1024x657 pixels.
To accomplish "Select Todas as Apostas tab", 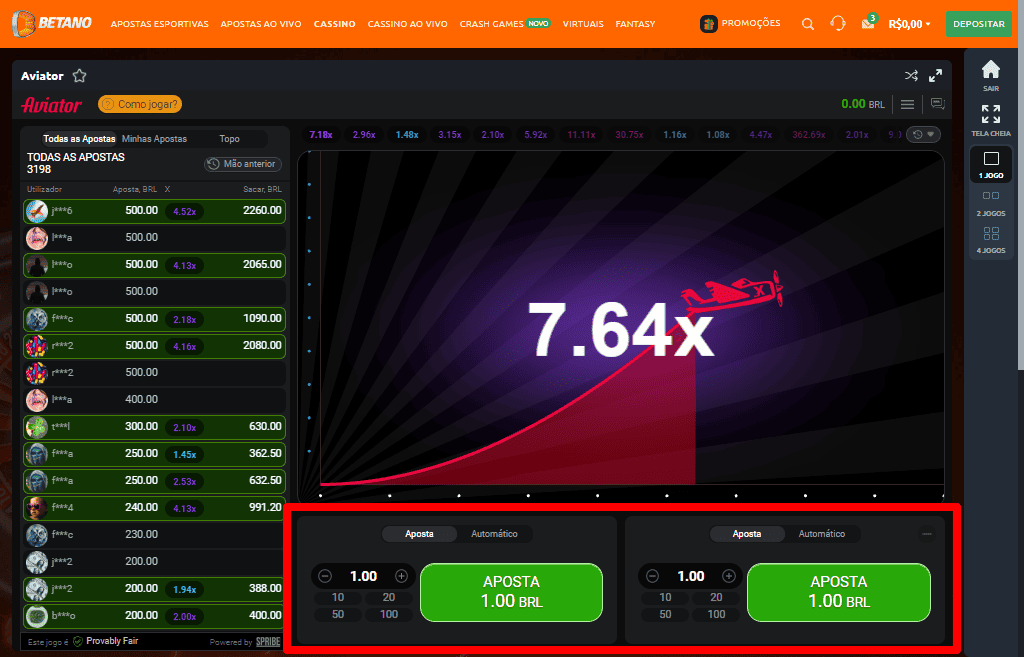I will [79, 138].
